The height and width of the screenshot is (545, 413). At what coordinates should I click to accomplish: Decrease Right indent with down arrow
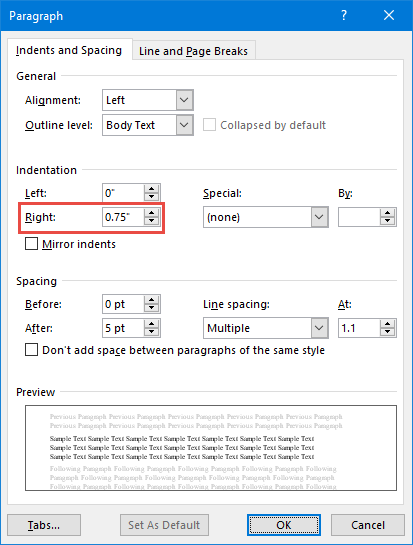click(x=152, y=221)
